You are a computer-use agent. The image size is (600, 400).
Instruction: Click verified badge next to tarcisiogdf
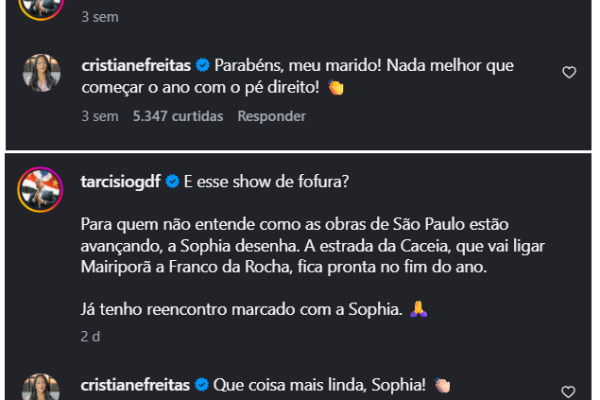(172, 181)
